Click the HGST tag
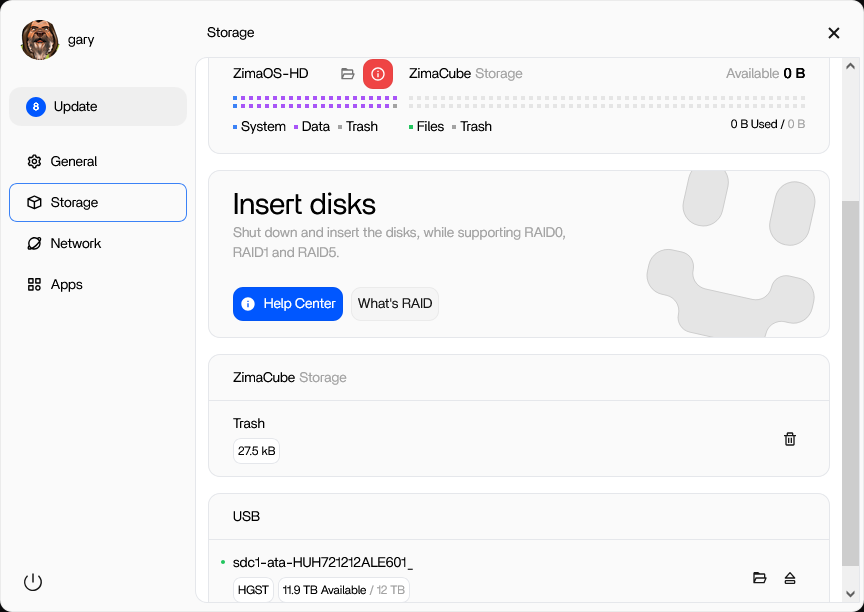 coord(253,590)
